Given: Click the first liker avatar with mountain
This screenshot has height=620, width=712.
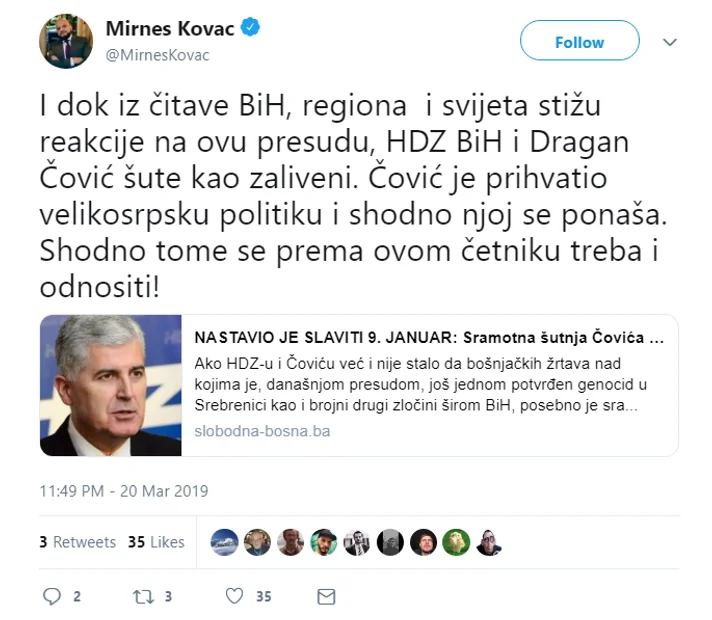Looking at the screenshot, I should click(224, 542).
